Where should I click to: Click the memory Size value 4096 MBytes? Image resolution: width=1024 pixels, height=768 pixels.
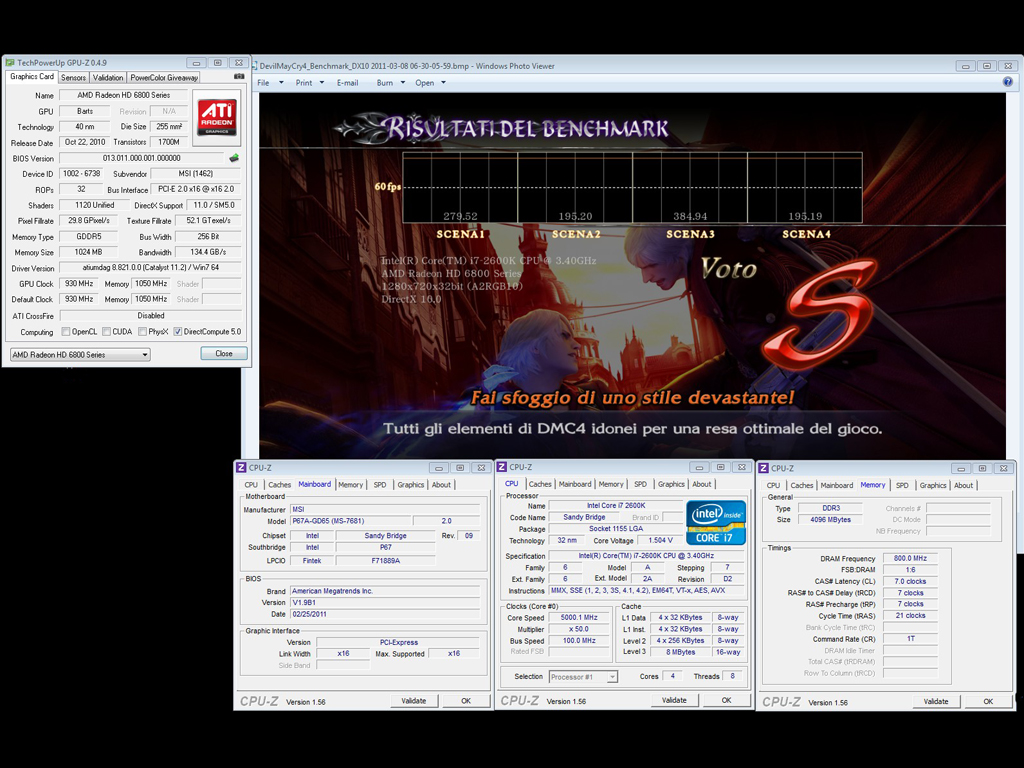tap(831, 520)
